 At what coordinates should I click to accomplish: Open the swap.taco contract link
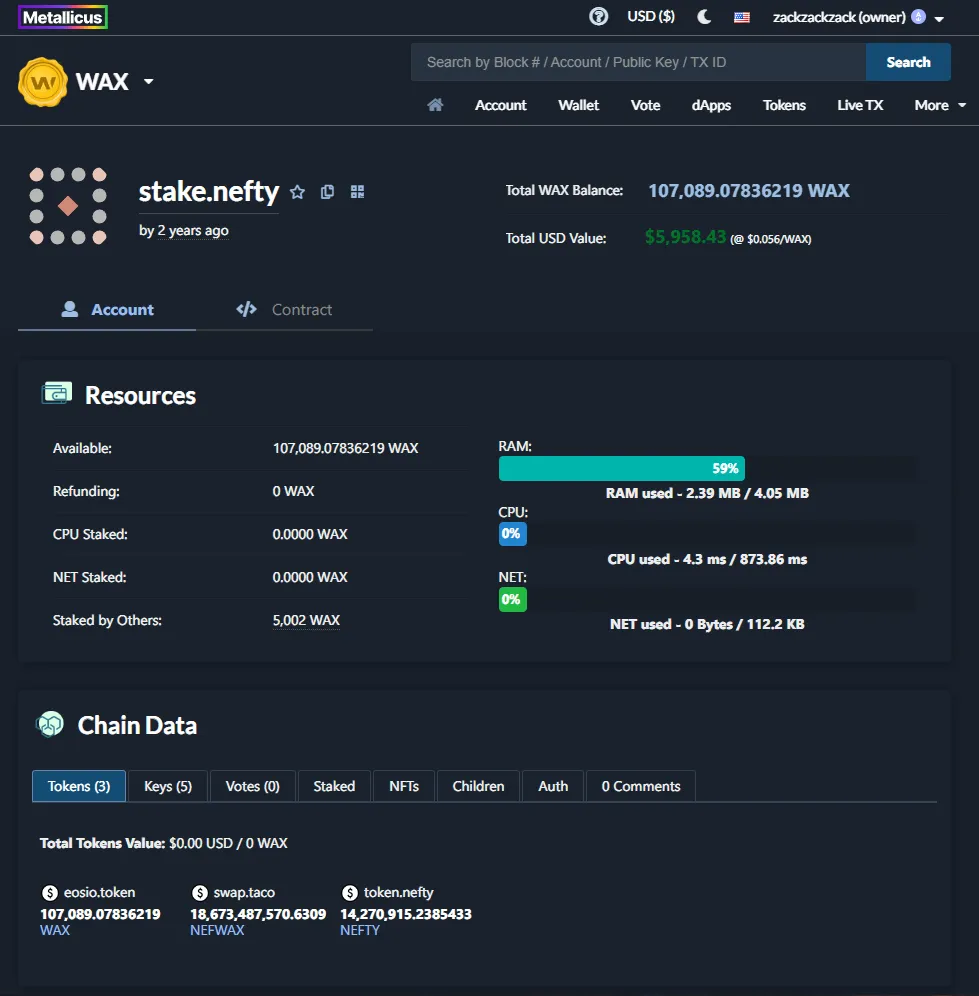(x=244, y=892)
